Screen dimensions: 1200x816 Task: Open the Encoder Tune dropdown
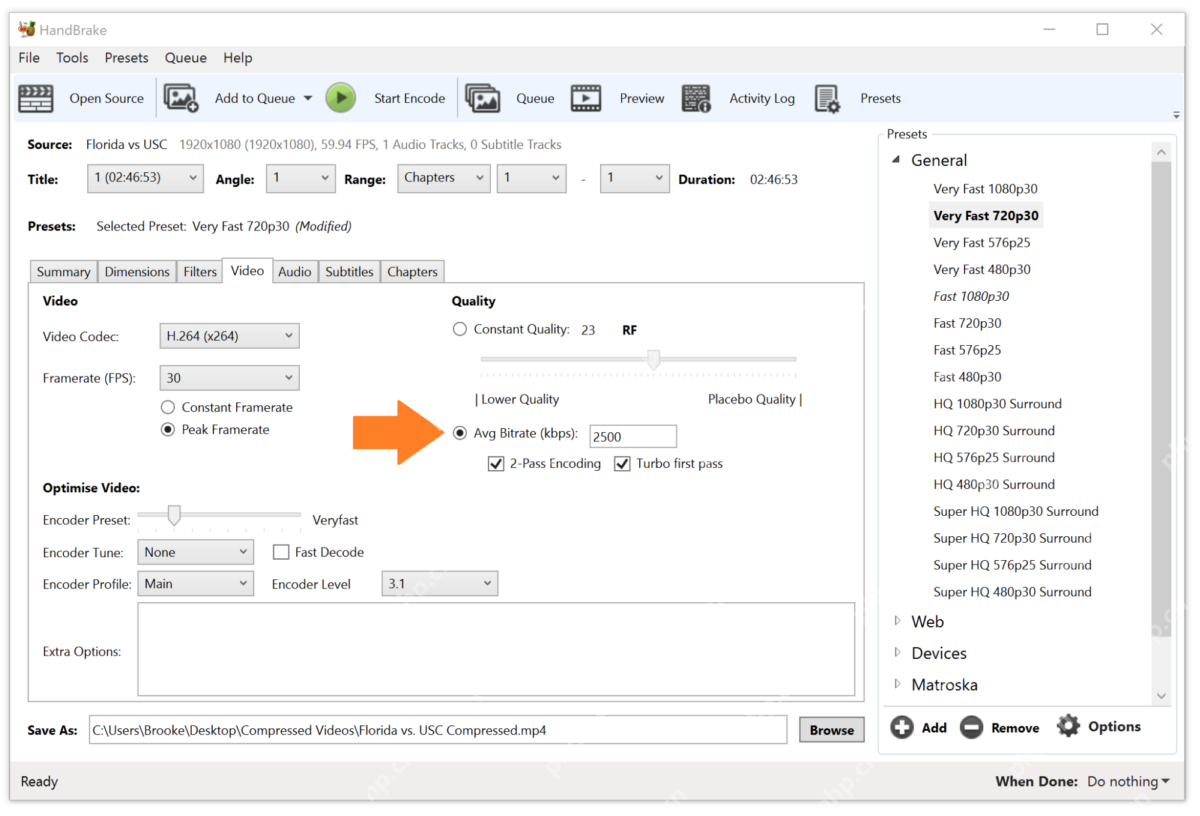[x=194, y=552]
